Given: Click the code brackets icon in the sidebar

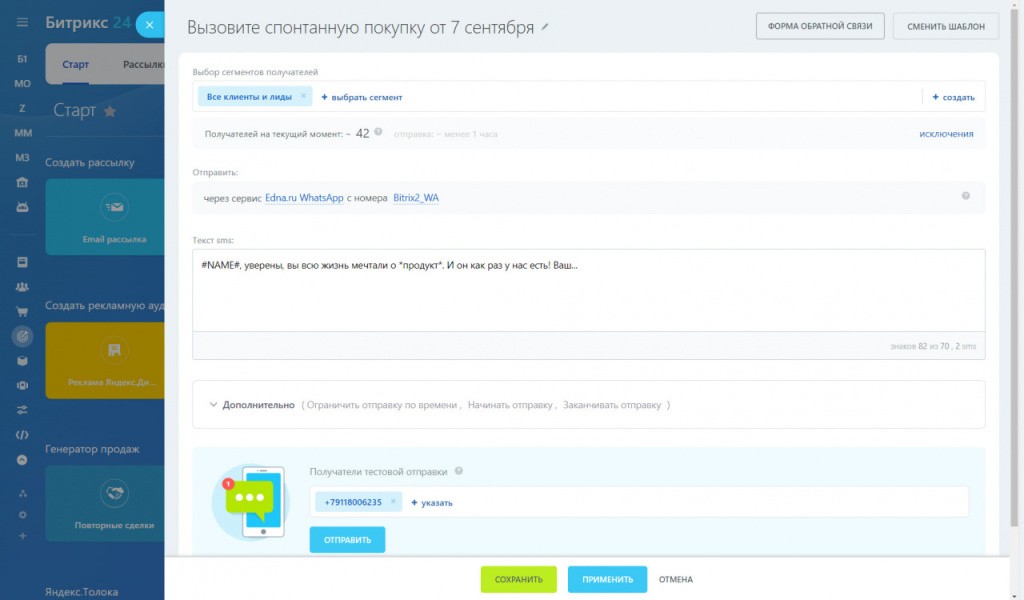Looking at the screenshot, I should click(22, 435).
